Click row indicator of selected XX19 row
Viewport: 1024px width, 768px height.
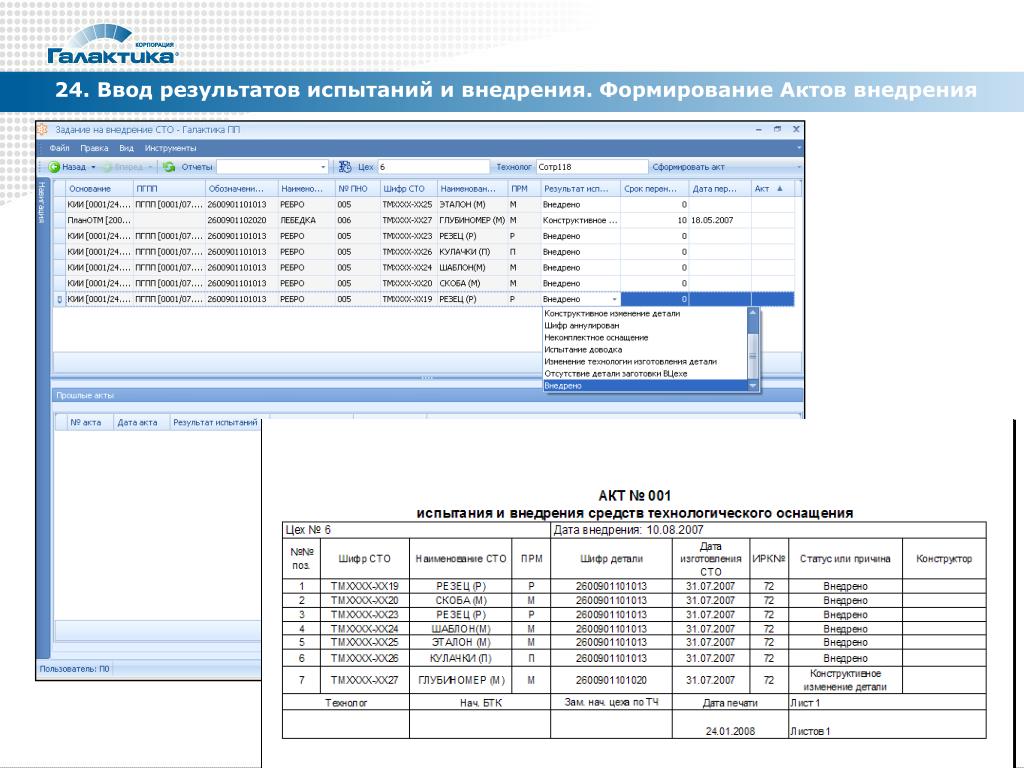[x=59, y=299]
